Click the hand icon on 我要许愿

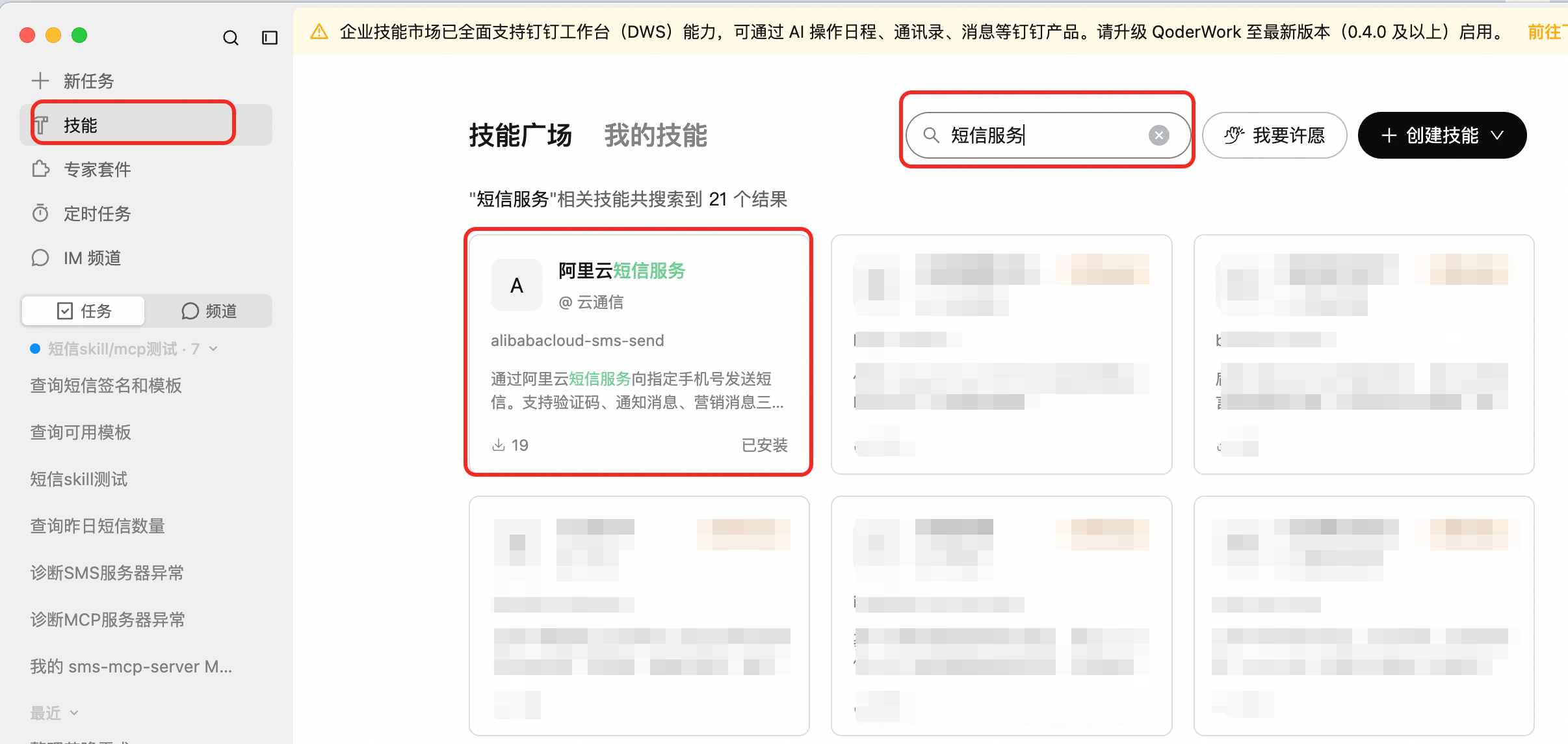(1234, 135)
